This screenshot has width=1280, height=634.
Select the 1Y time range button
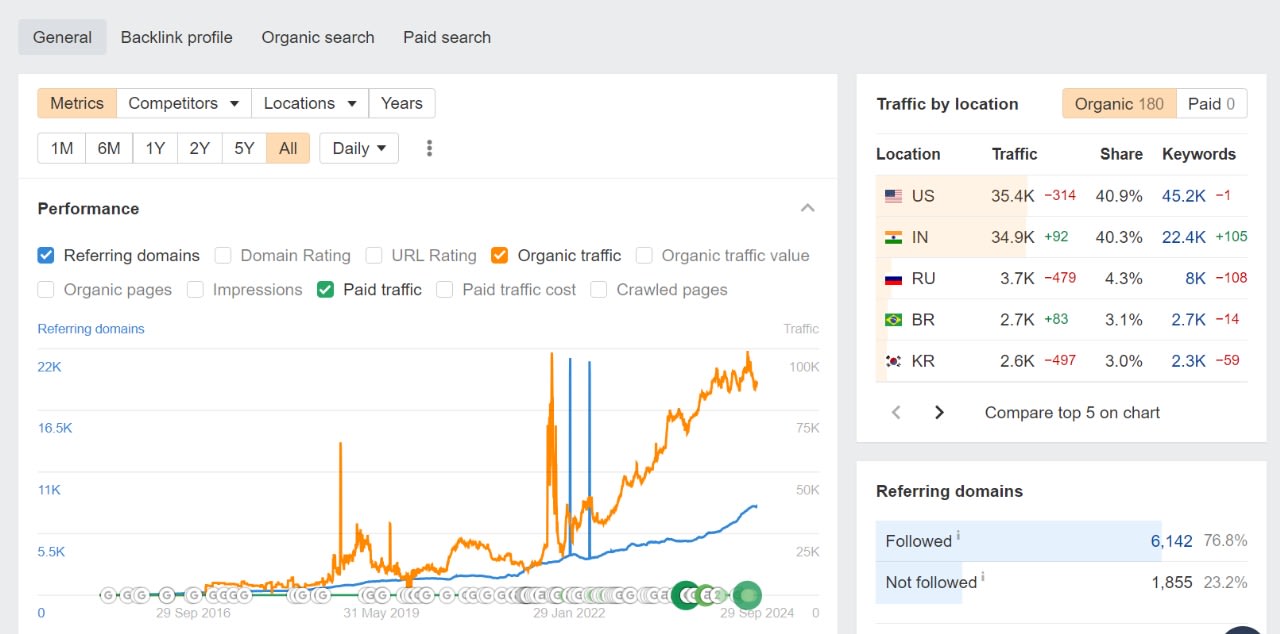click(155, 148)
